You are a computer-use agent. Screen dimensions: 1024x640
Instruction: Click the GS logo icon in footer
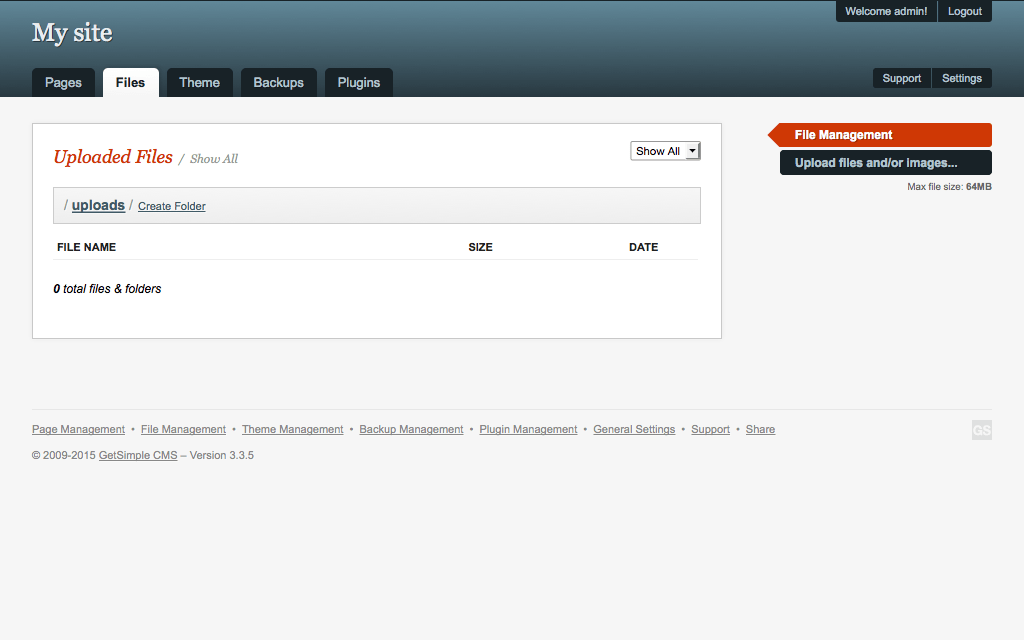coord(981,430)
